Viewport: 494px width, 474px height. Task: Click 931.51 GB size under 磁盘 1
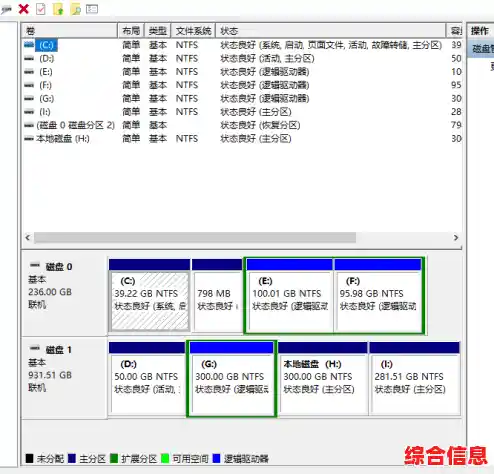point(50,375)
